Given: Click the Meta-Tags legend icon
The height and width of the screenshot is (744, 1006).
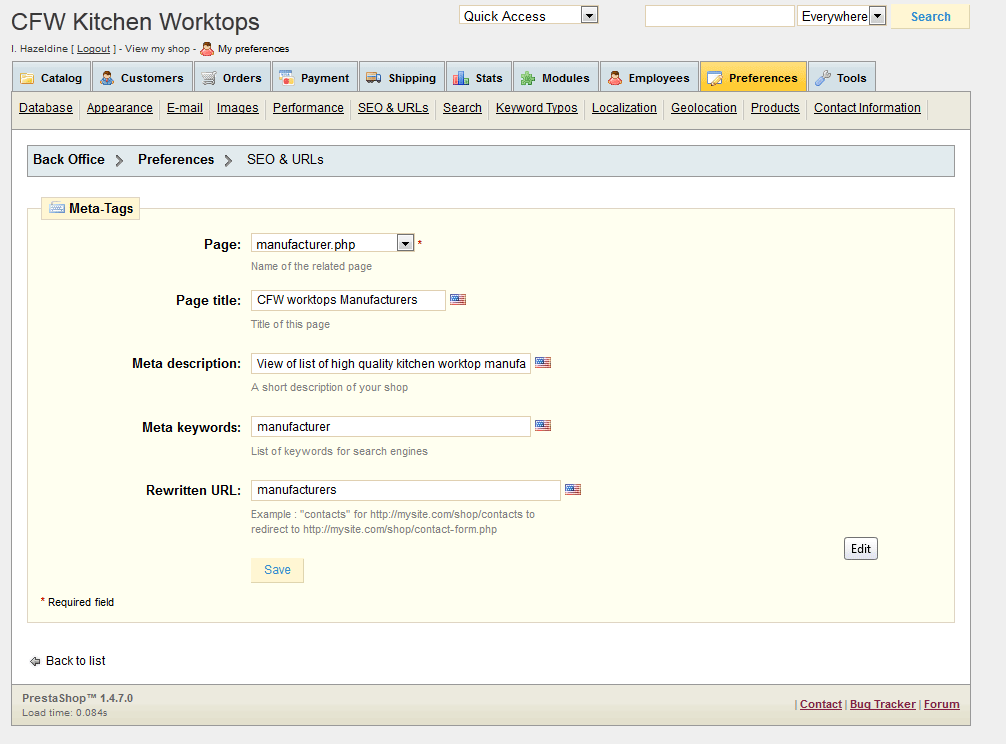Looking at the screenshot, I should (x=56, y=208).
